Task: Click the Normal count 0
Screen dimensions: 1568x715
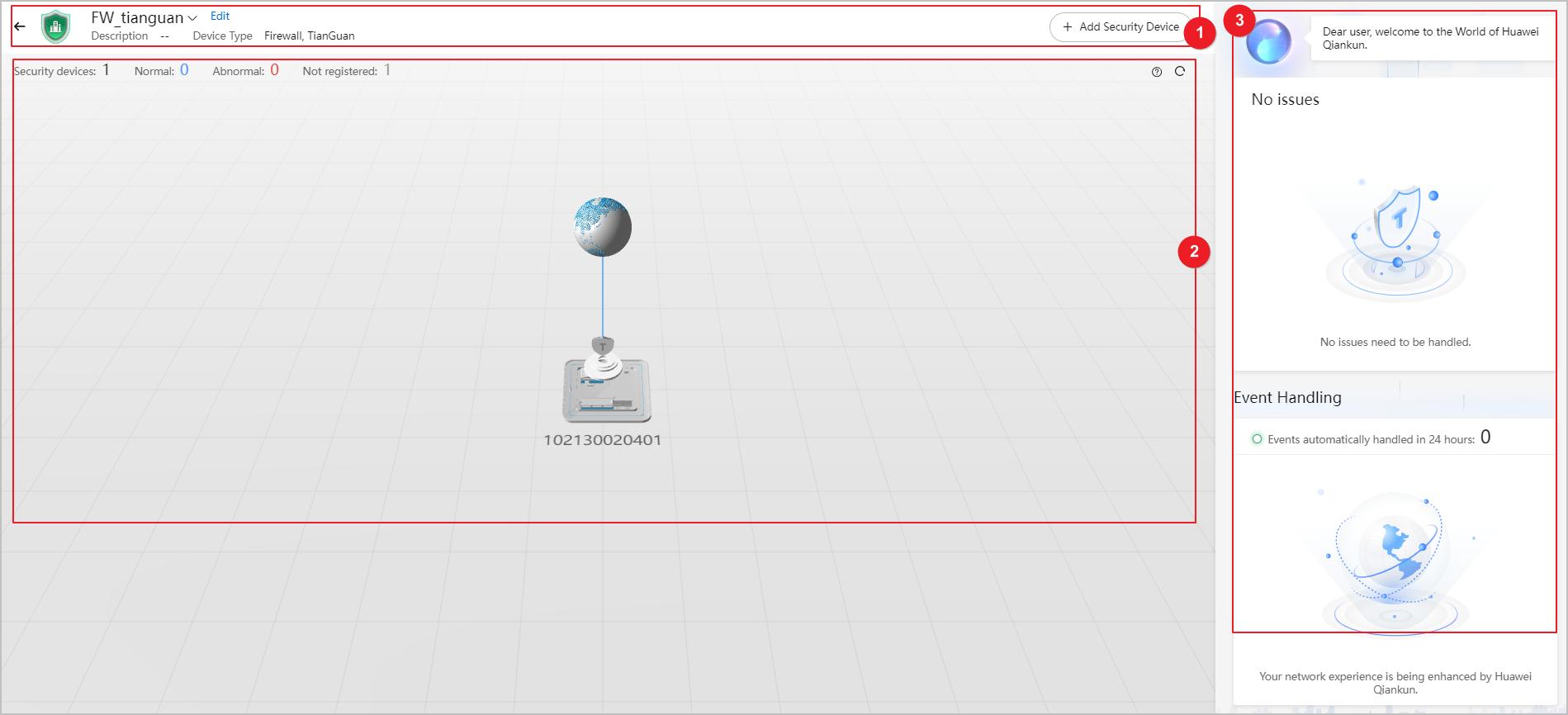Action: coord(184,70)
